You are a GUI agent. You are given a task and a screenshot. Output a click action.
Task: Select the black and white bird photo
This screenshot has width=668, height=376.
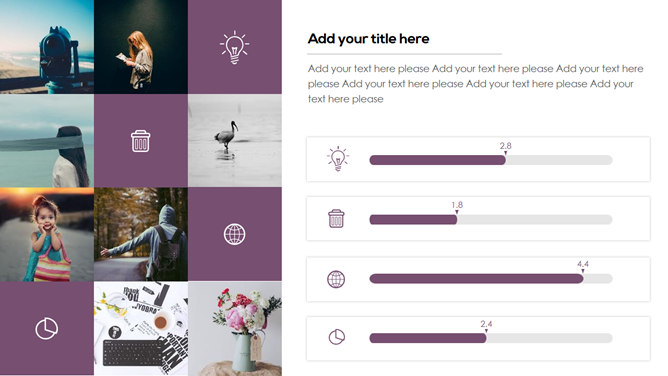click(x=235, y=141)
